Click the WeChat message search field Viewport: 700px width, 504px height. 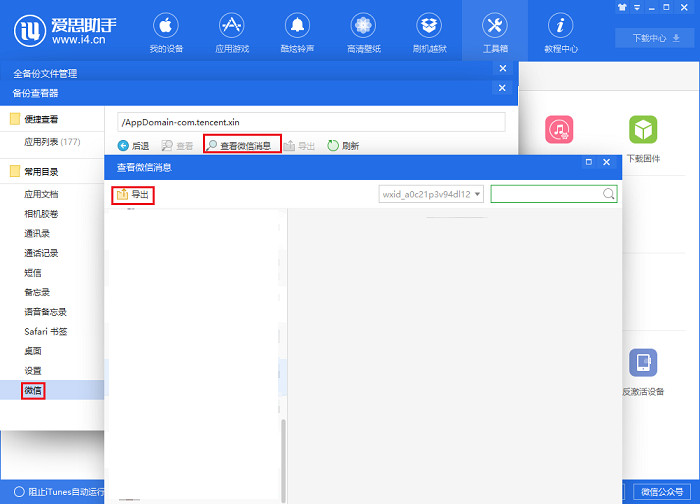click(546, 194)
